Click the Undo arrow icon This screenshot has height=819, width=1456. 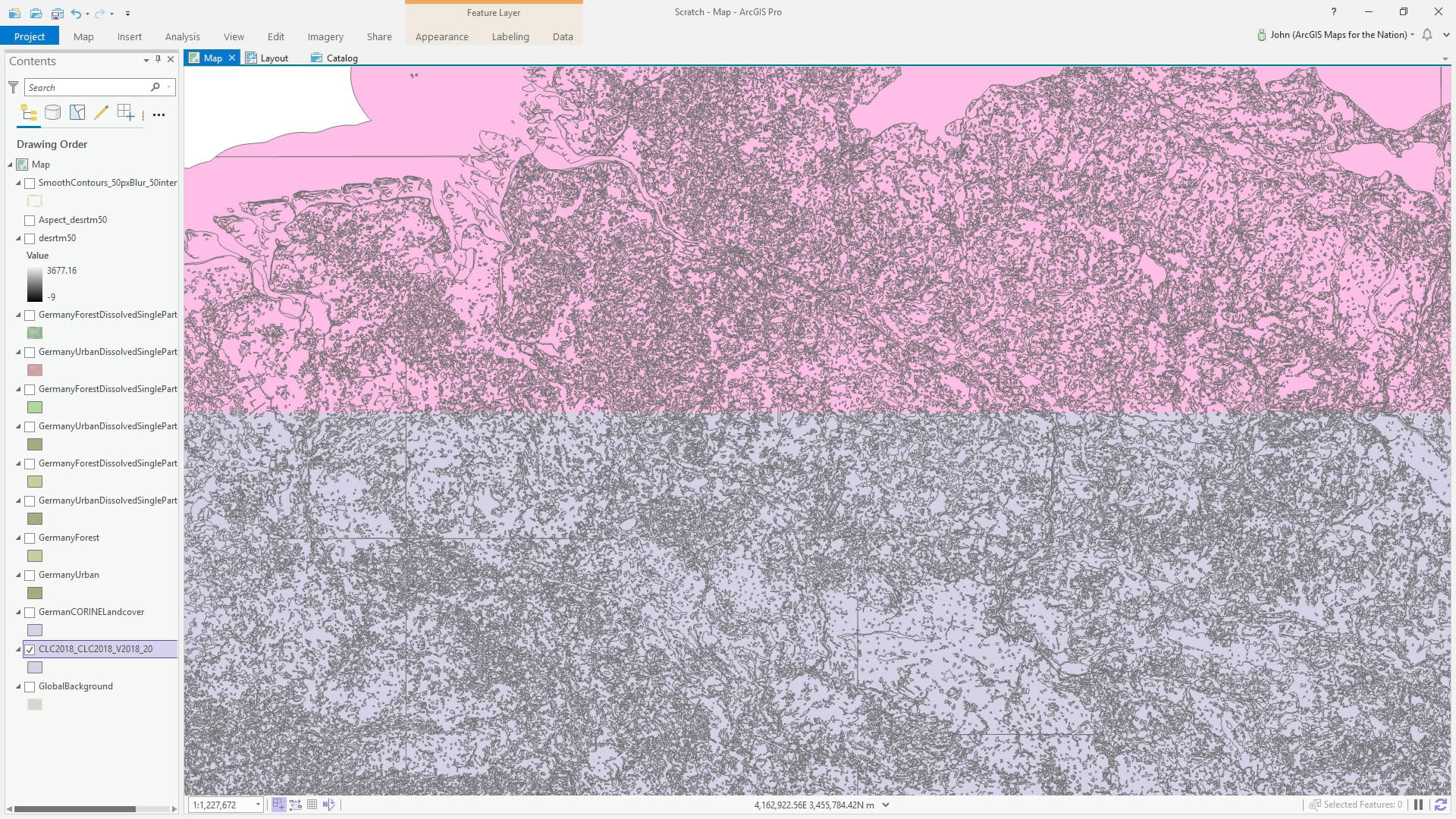[x=76, y=13]
